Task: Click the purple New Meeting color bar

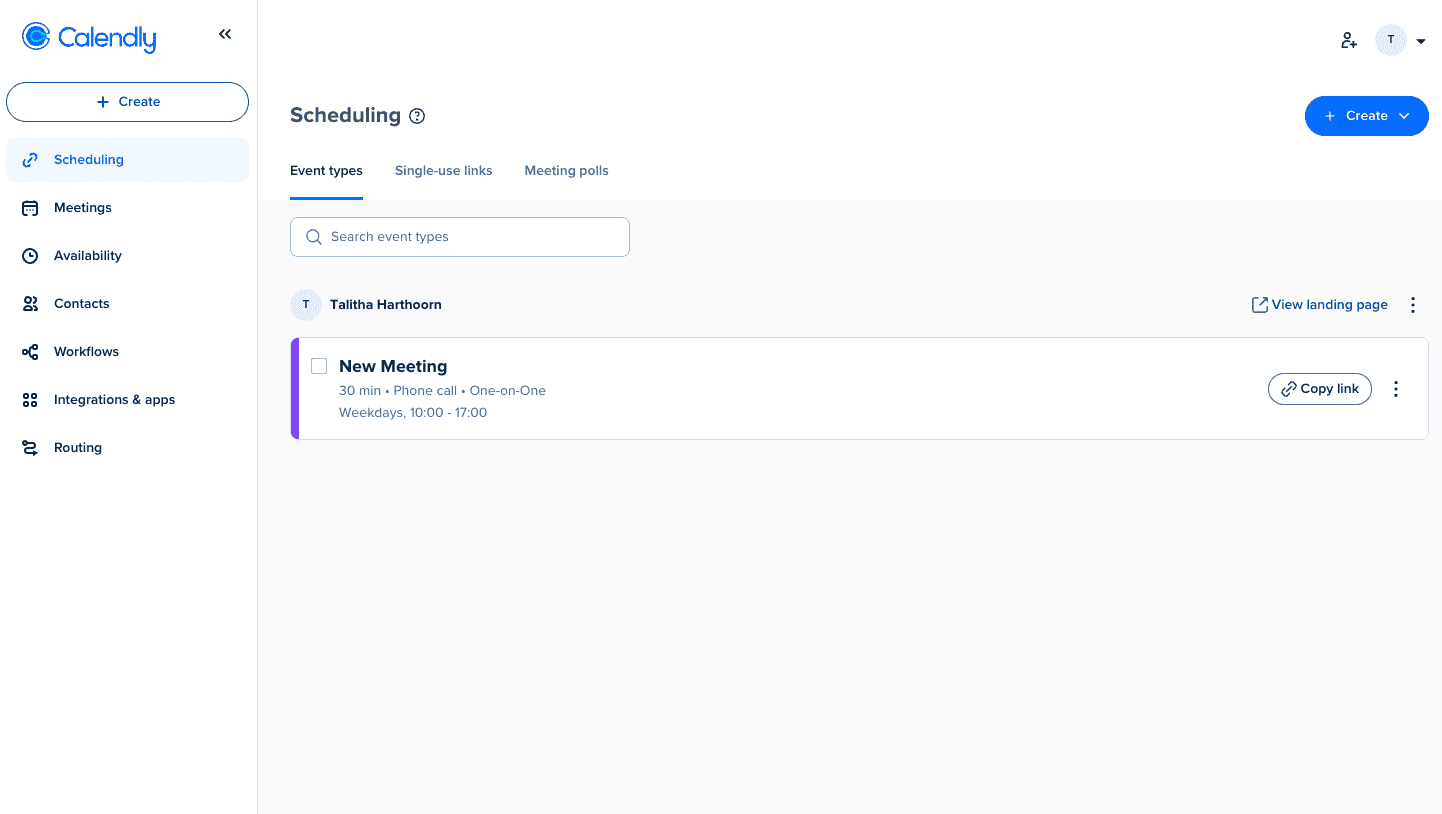Action: coord(295,389)
